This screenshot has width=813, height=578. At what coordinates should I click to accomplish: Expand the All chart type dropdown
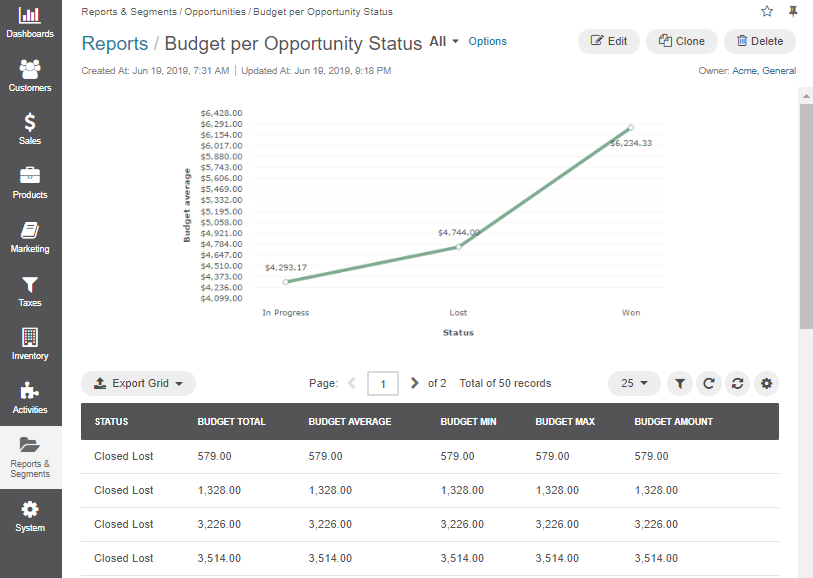pos(444,41)
